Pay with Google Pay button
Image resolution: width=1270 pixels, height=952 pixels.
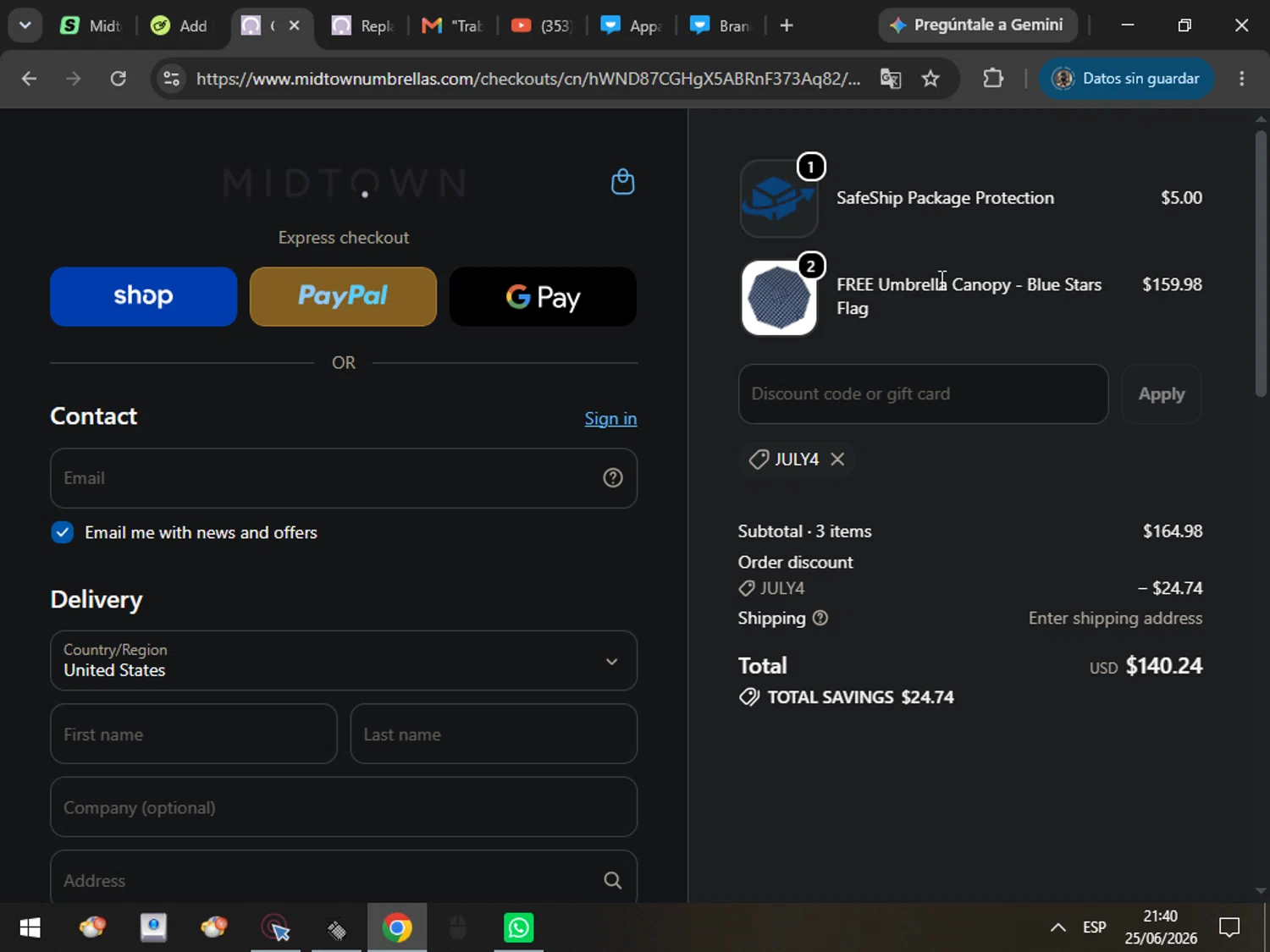tap(543, 296)
